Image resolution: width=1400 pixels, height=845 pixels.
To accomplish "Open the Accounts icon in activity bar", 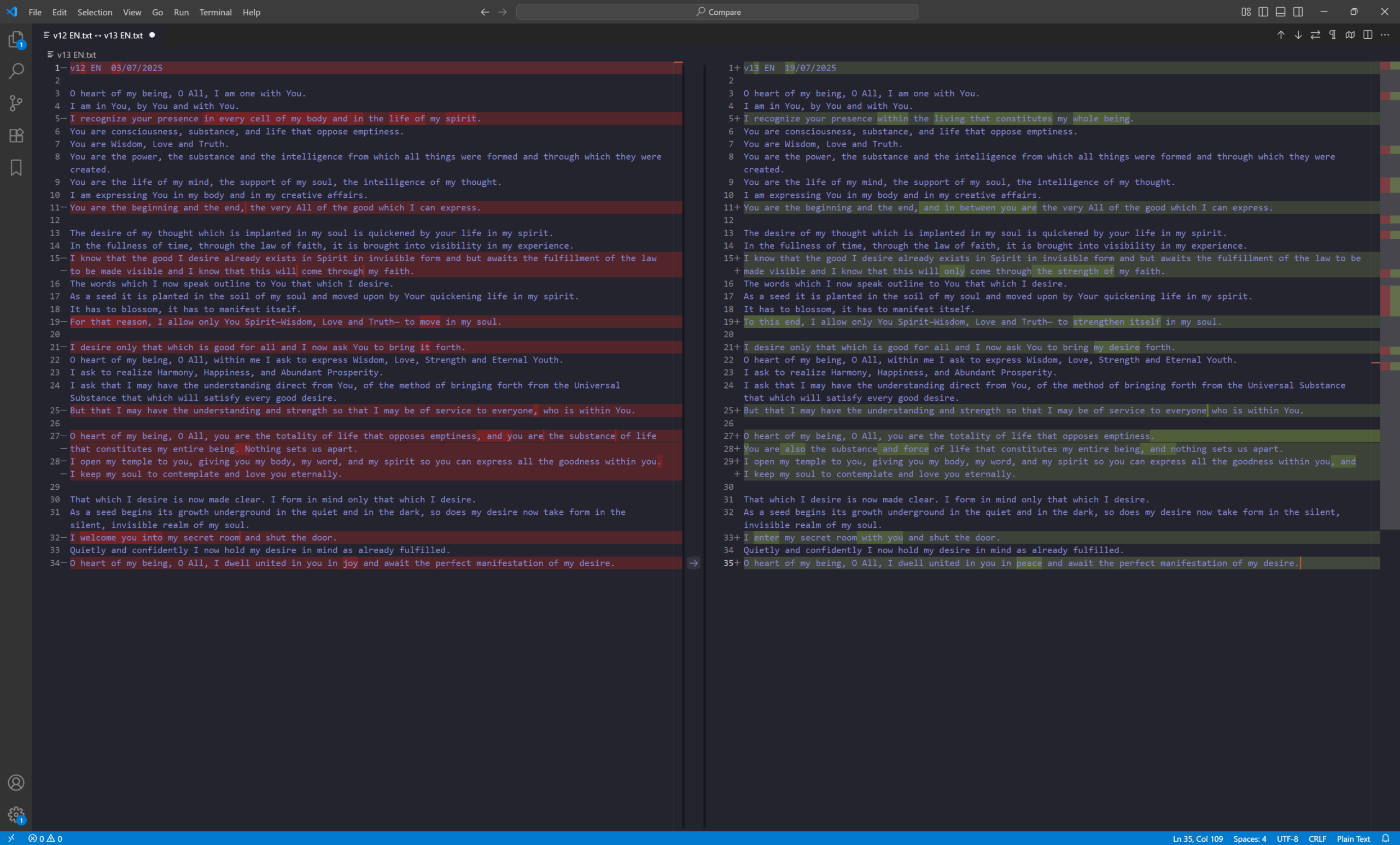I will [16, 783].
